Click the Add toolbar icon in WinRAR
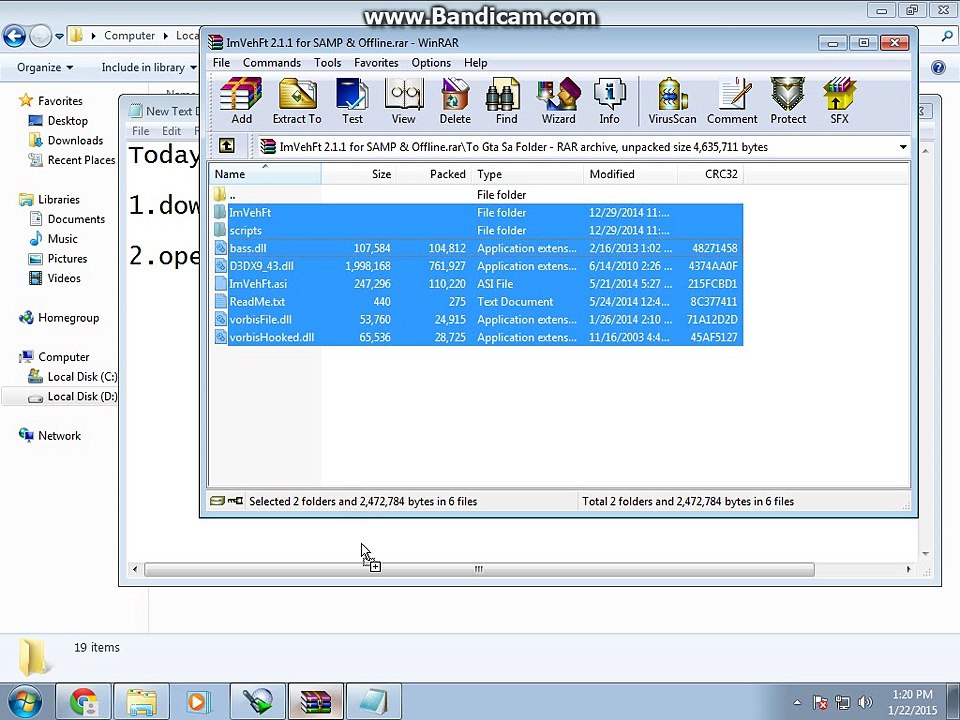The height and width of the screenshot is (720, 960). click(241, 102)
